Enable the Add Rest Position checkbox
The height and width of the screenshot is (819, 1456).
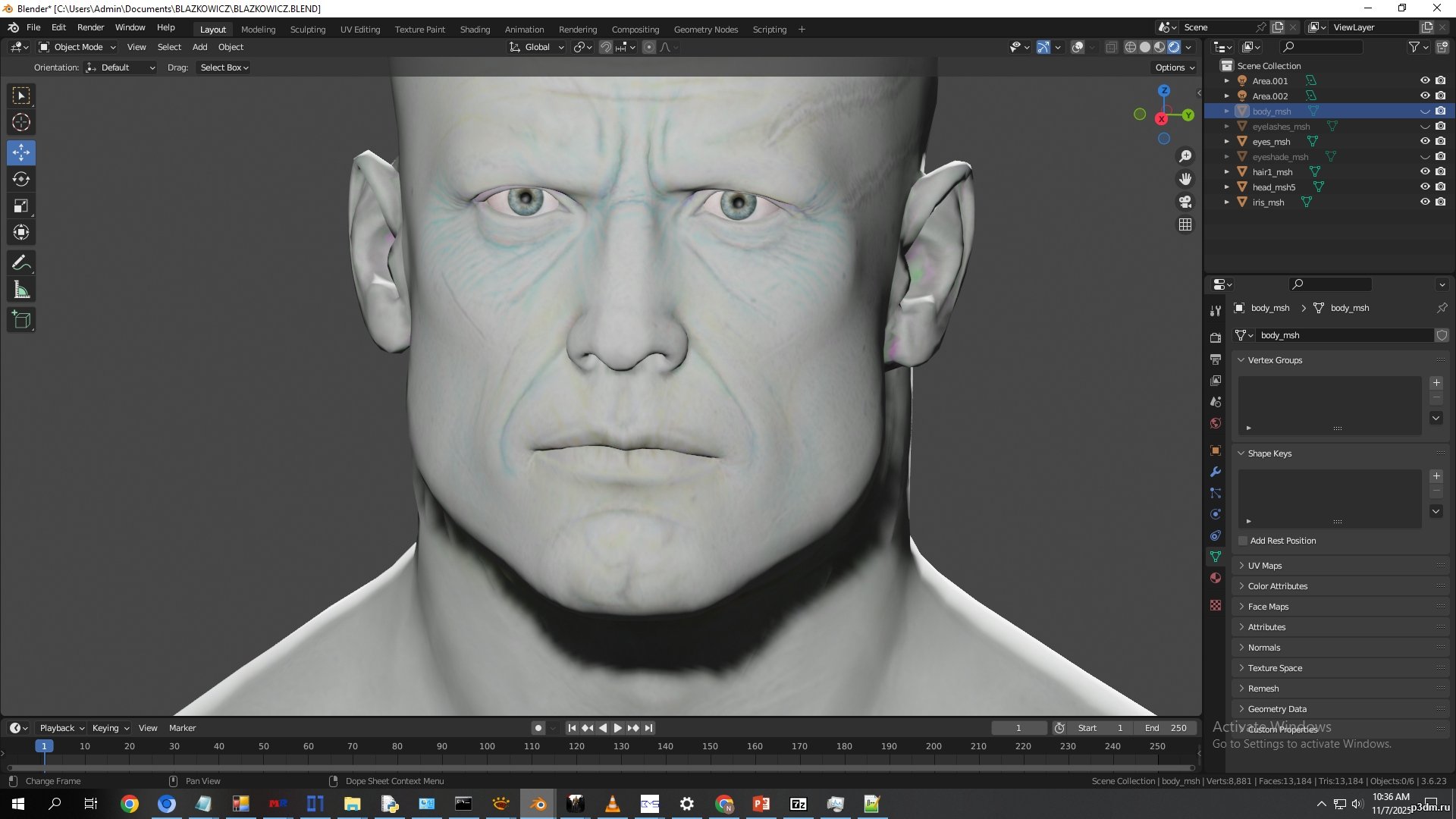[x=1243, y=541]
